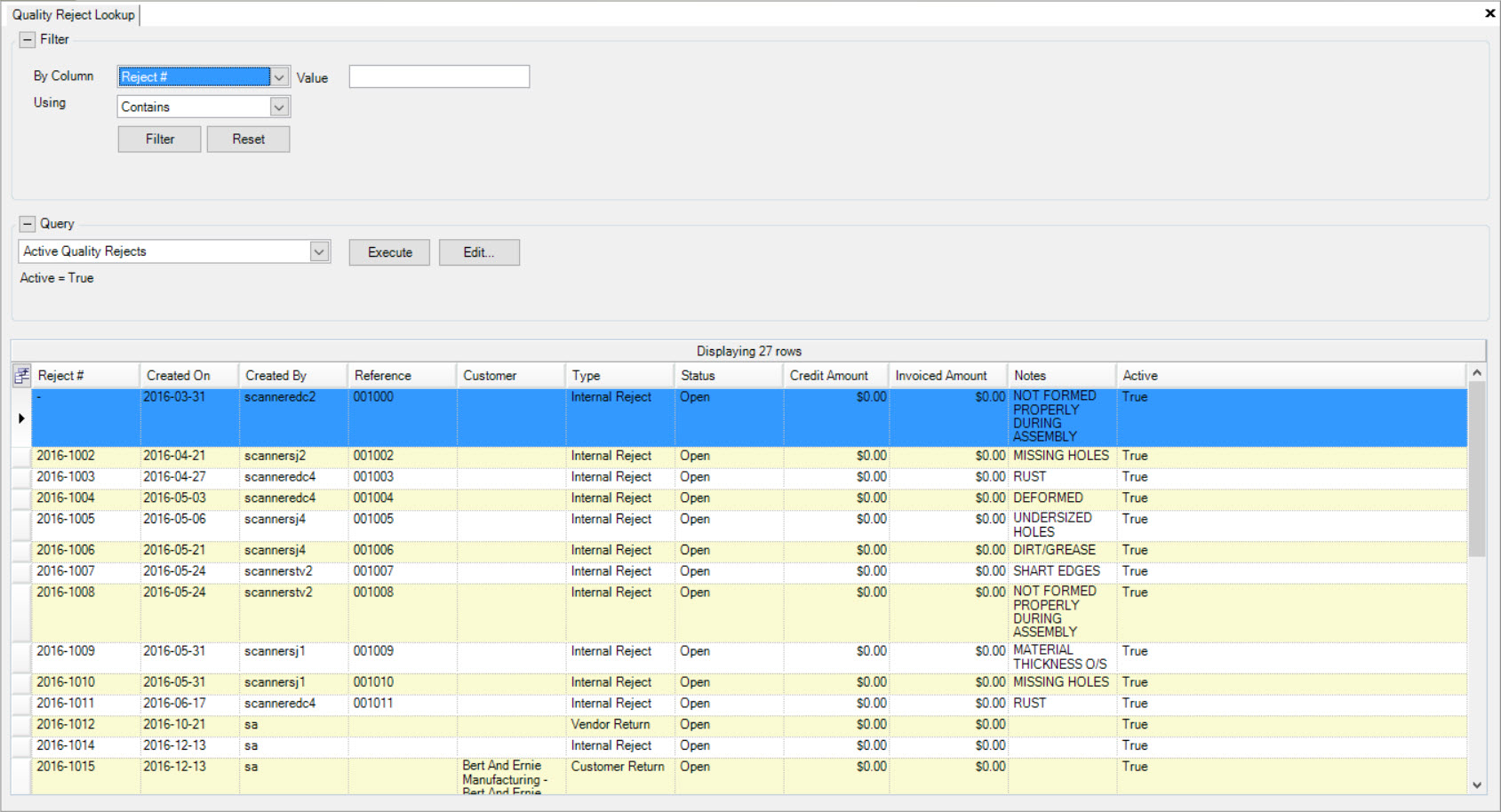Screen dimensions: 1501x812
Task: Click grid scrollbar up arrow
Action: 1477,372
